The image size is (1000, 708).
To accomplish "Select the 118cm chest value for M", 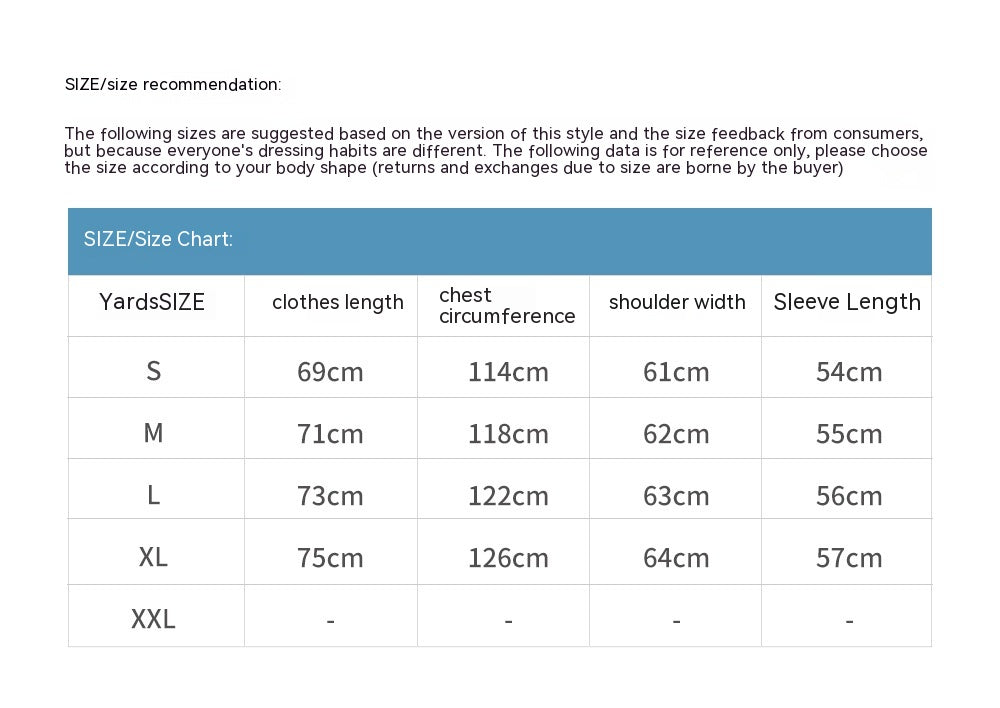I will point(508,434).
